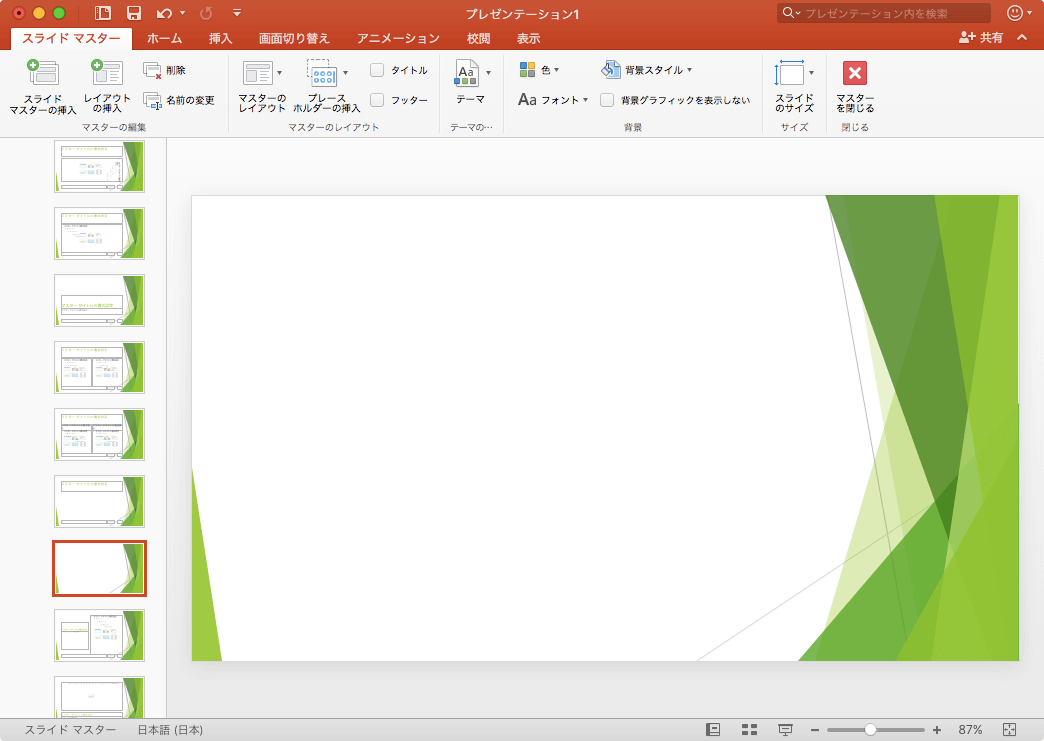Select the Slide Master (スライド マスター) tab
Screen dimensions: 1044x741
(x=71, y=38)
